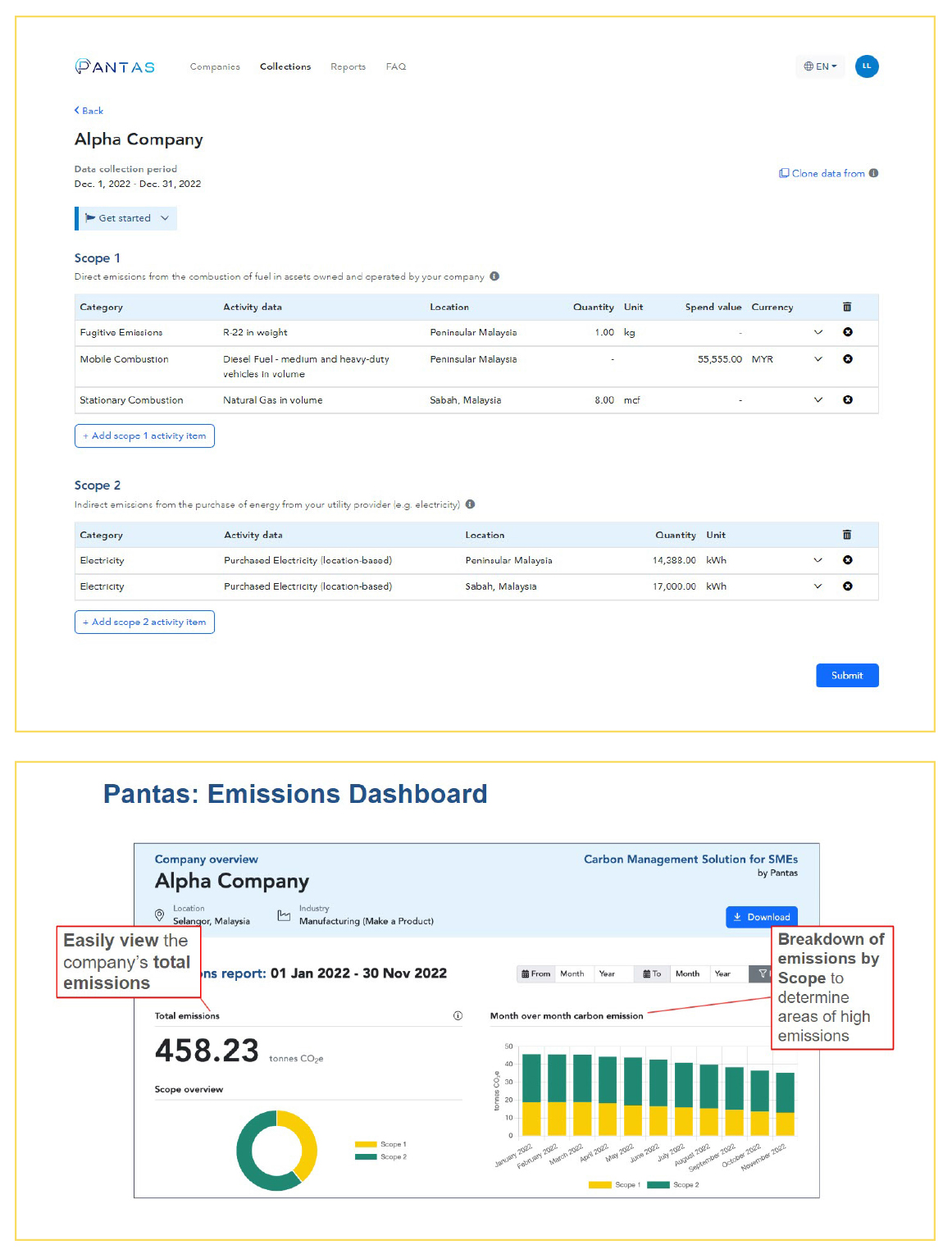Select the To Month field
952x1254 pixels.
(689, 974)
